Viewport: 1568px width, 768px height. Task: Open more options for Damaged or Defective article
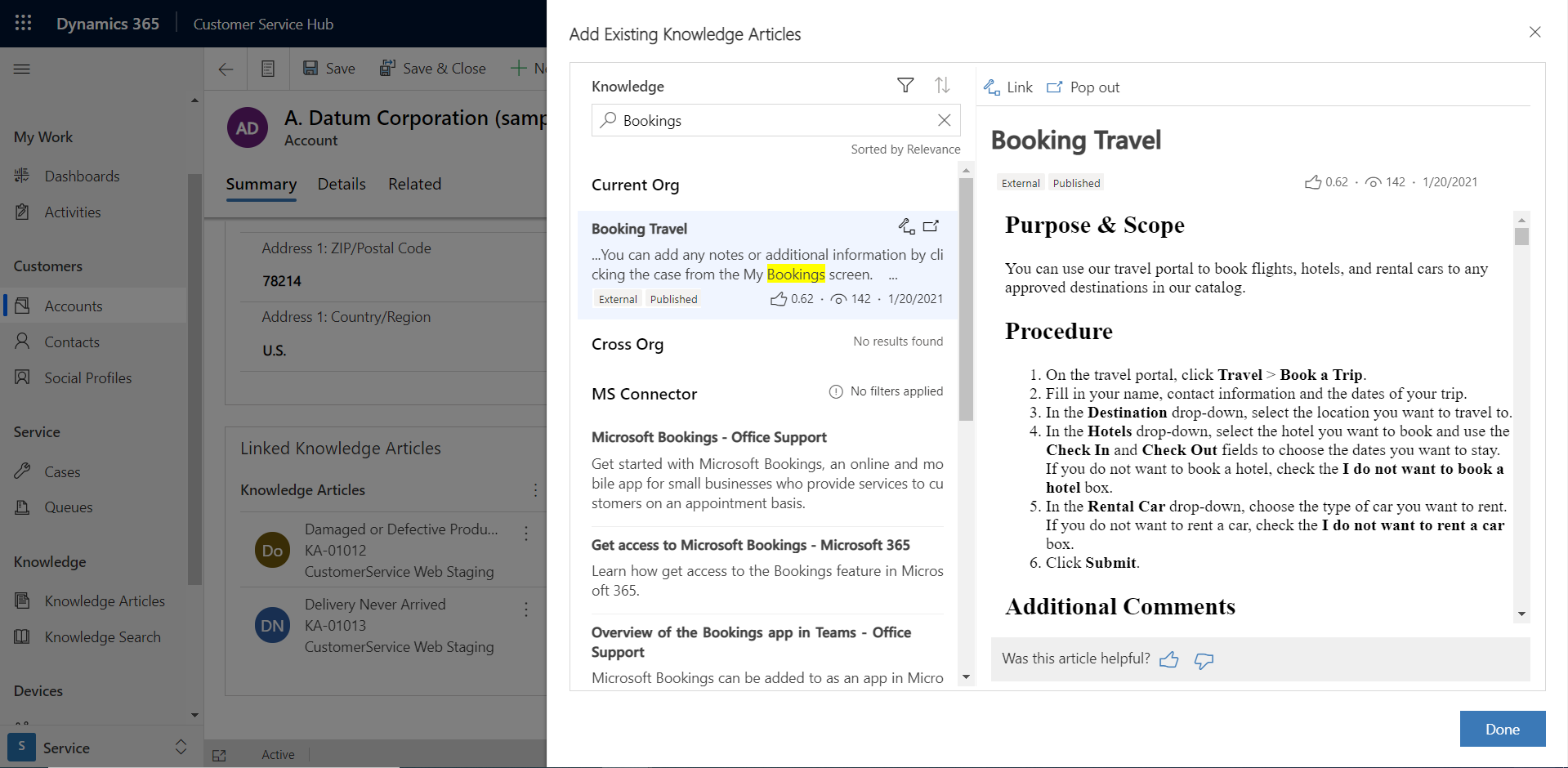(x=526, y=533)
